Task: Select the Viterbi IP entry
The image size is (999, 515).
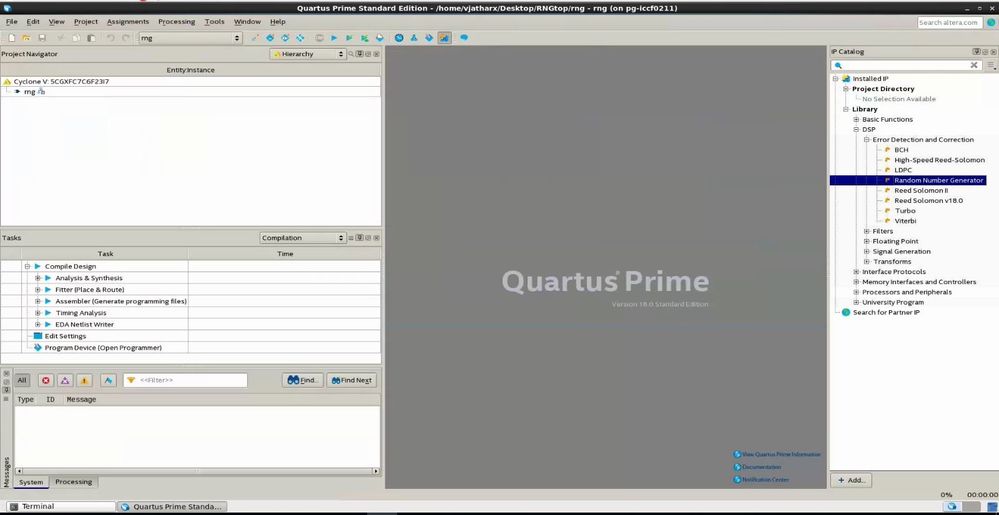Action: 905,221
